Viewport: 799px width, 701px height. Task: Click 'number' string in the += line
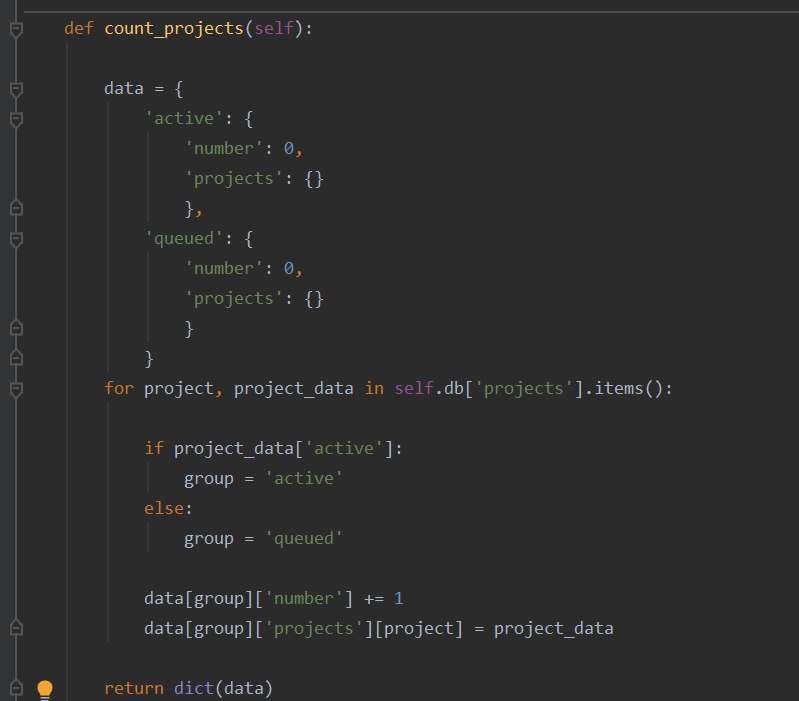pos(304,598)
